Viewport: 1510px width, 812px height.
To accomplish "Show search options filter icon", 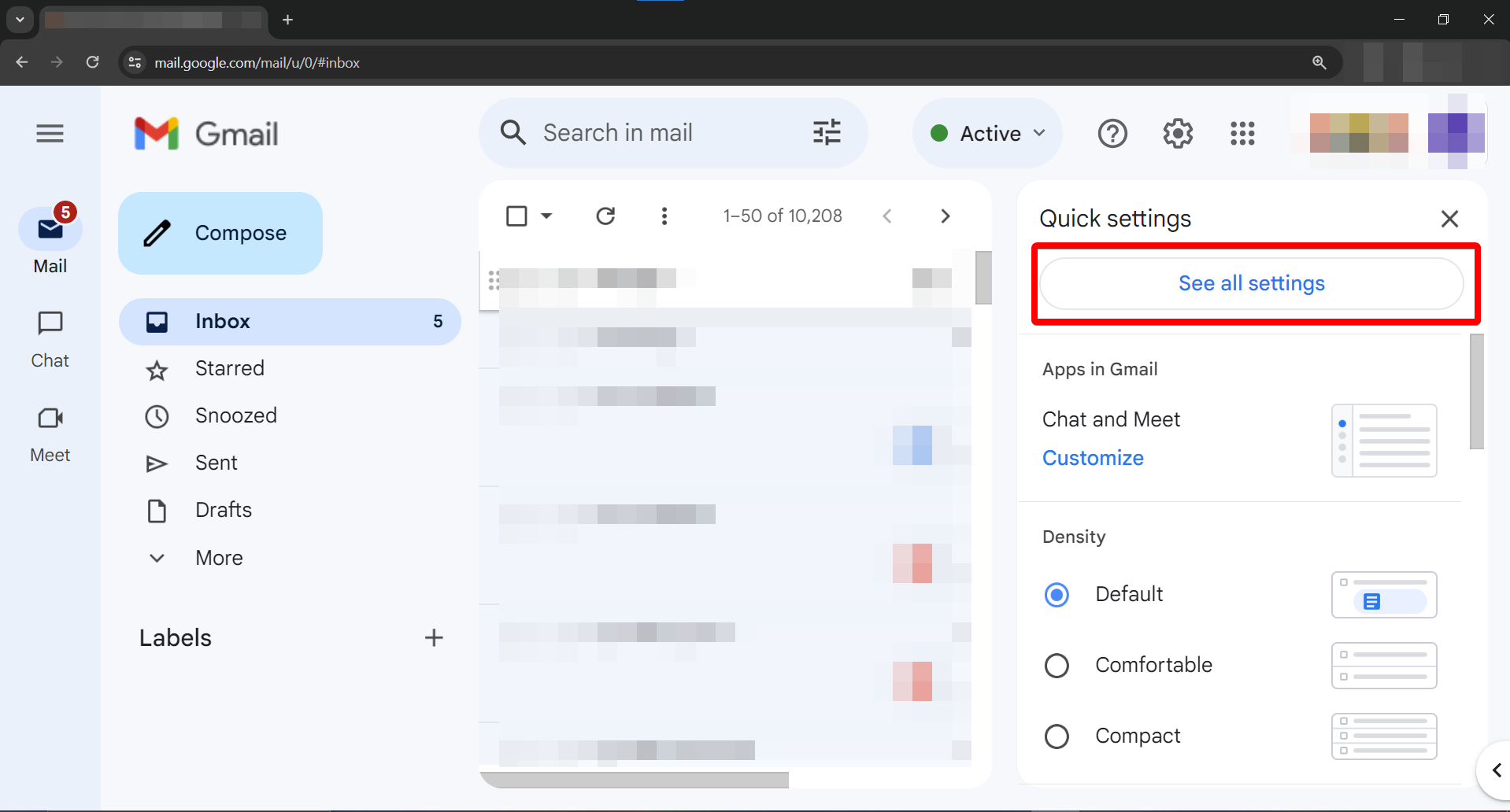I will point(827,133).
